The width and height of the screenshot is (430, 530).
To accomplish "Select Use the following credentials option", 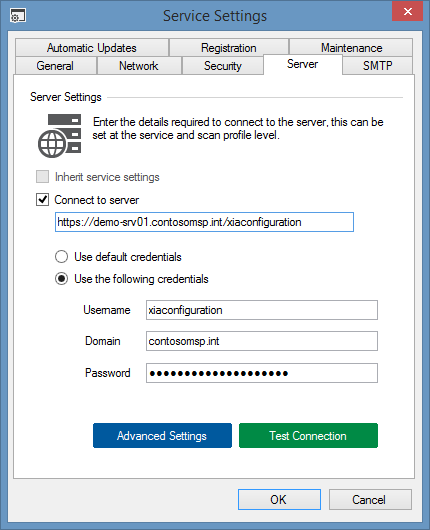I will pyautogui.click(x=62, y=279).
